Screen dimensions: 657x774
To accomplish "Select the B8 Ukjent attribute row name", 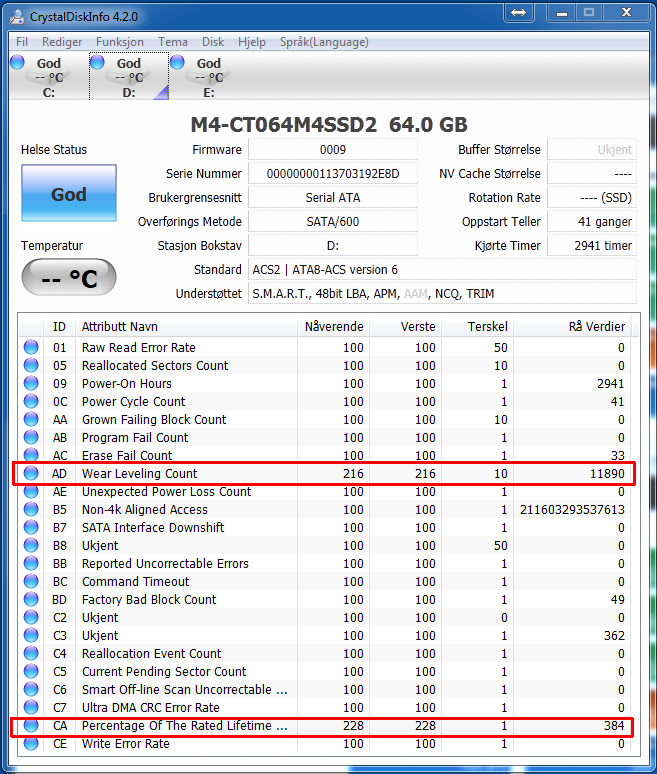I will [100, 545].
